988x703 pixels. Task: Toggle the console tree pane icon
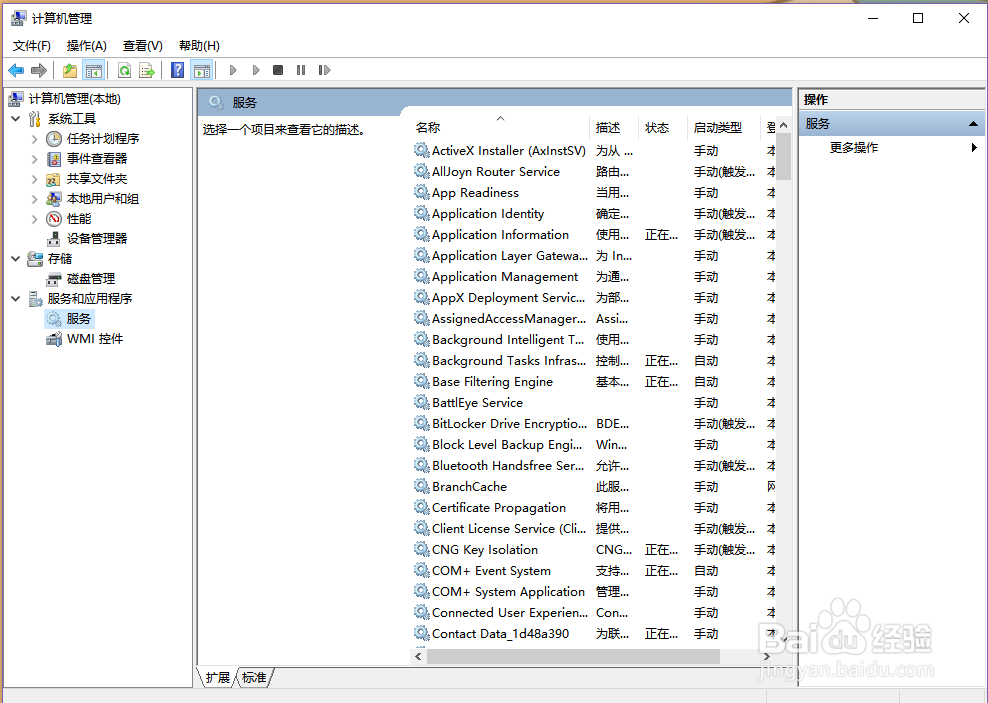(94, 69)
